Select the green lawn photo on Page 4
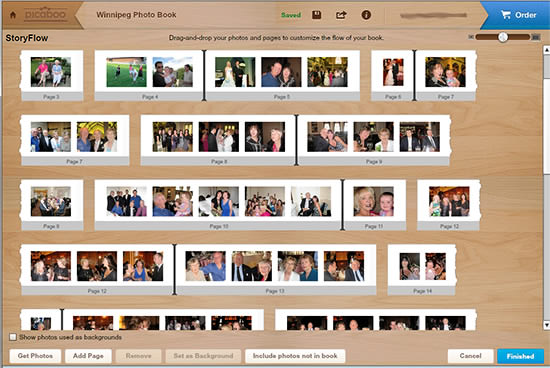Image resolution: width=550 pixels, height=368 pixels. (x=127, y=72)
